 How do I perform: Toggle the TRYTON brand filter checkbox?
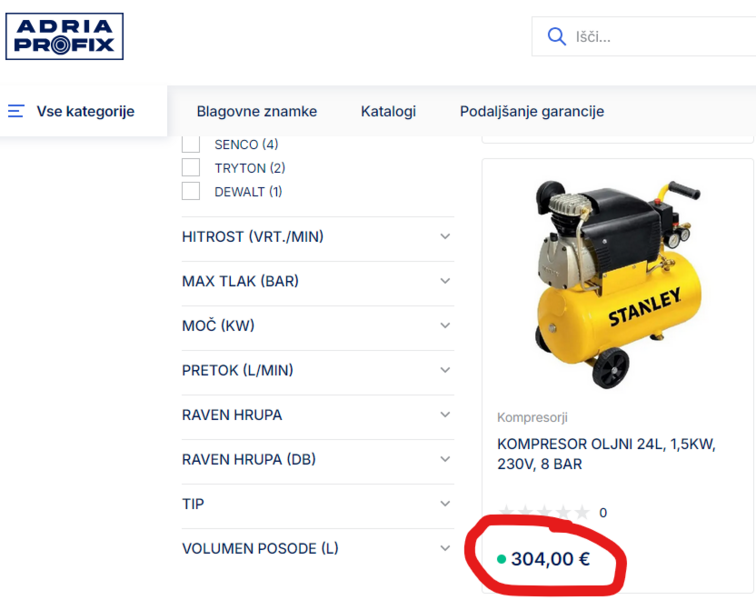(191, 168)
